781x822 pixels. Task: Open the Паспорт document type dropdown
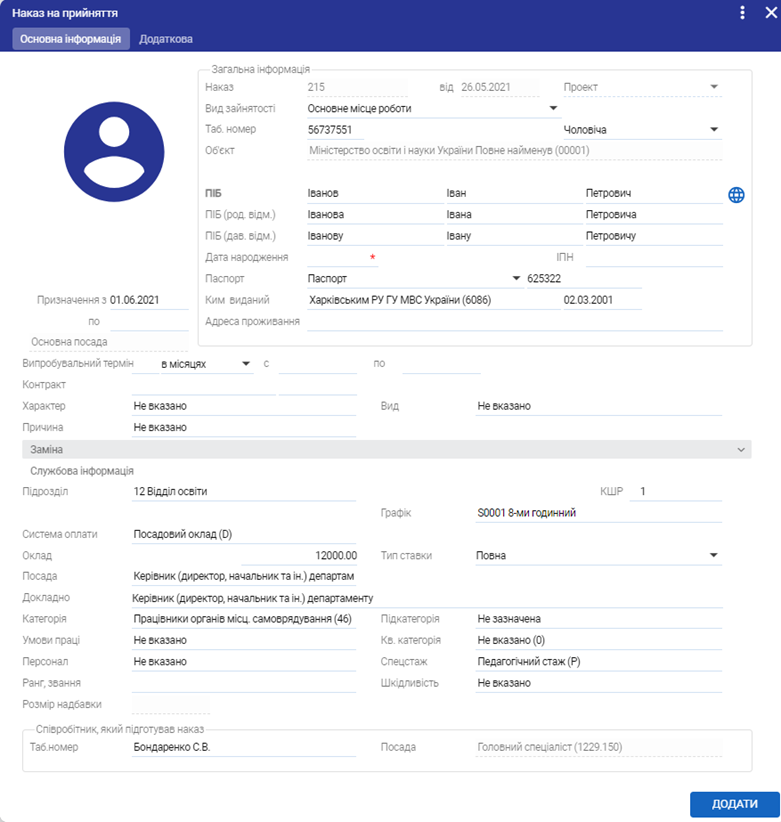tap(516, 278)
